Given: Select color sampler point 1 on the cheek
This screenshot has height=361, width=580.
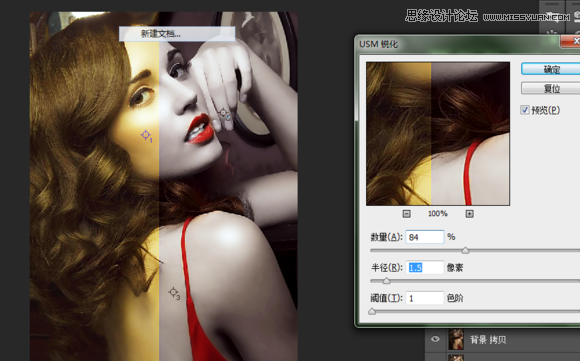Looking at the screenshot, I should (x=146, y=135).
